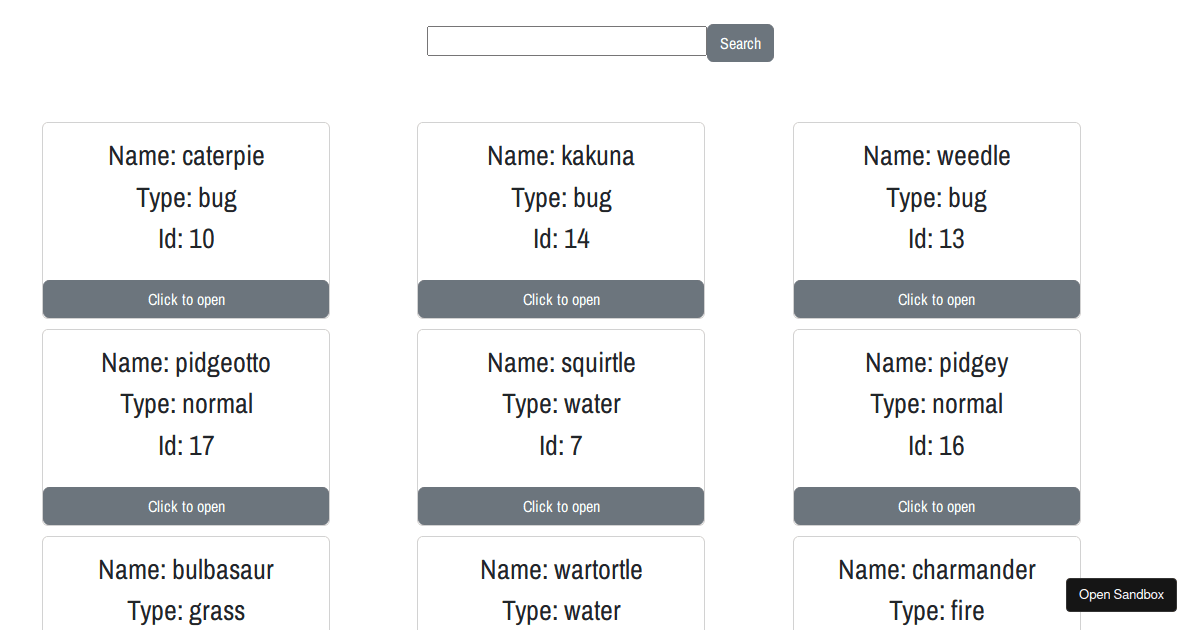Open the pidgey card
This screenshot has width=1200, height=630.
tap(937, 506)
